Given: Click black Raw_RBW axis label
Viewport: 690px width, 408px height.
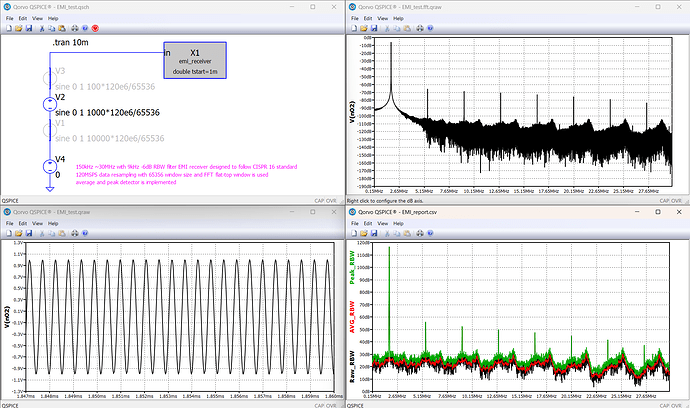Looking at the screenshot, I should 352,367.
